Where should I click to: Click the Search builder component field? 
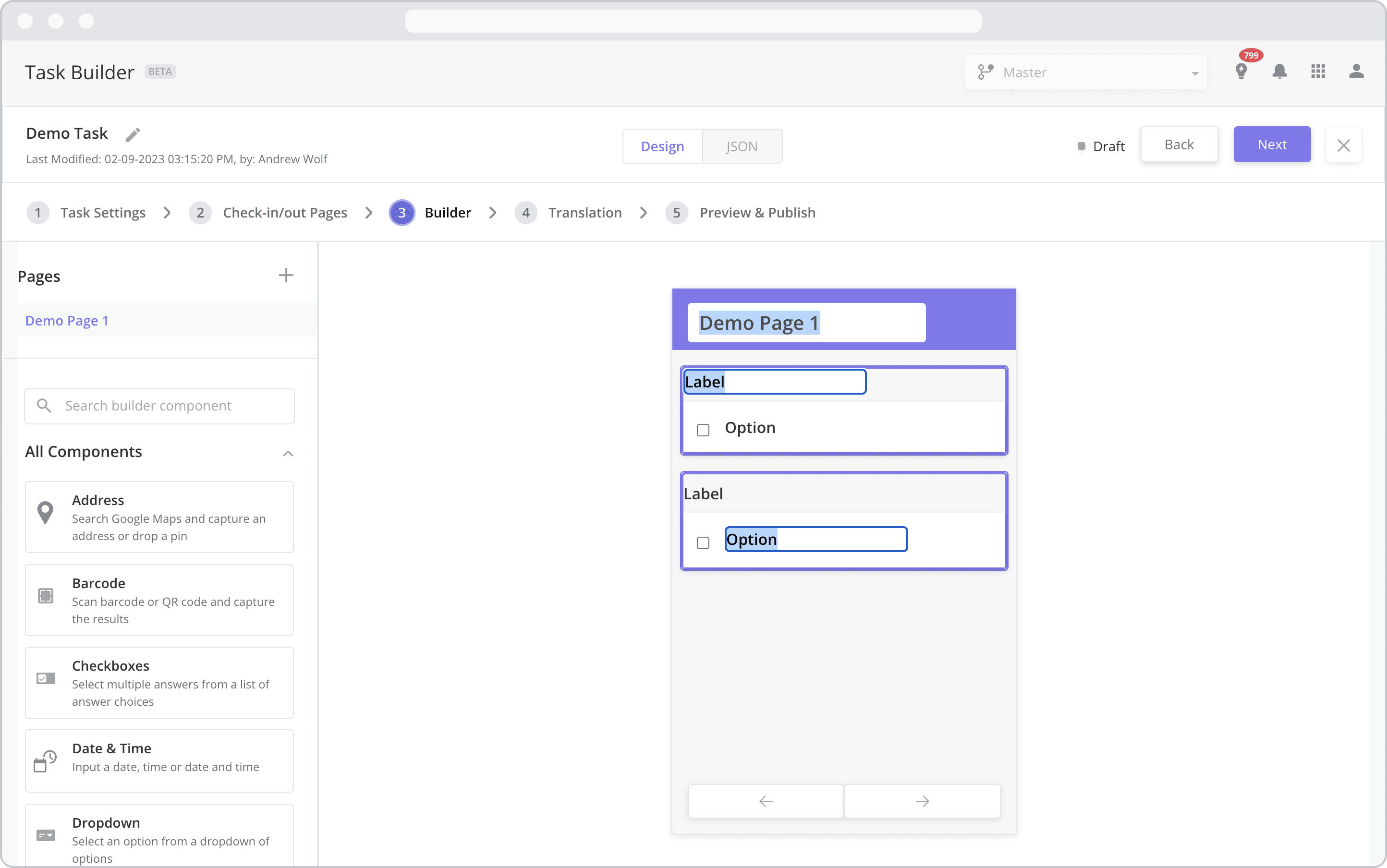tap(159, 406)
